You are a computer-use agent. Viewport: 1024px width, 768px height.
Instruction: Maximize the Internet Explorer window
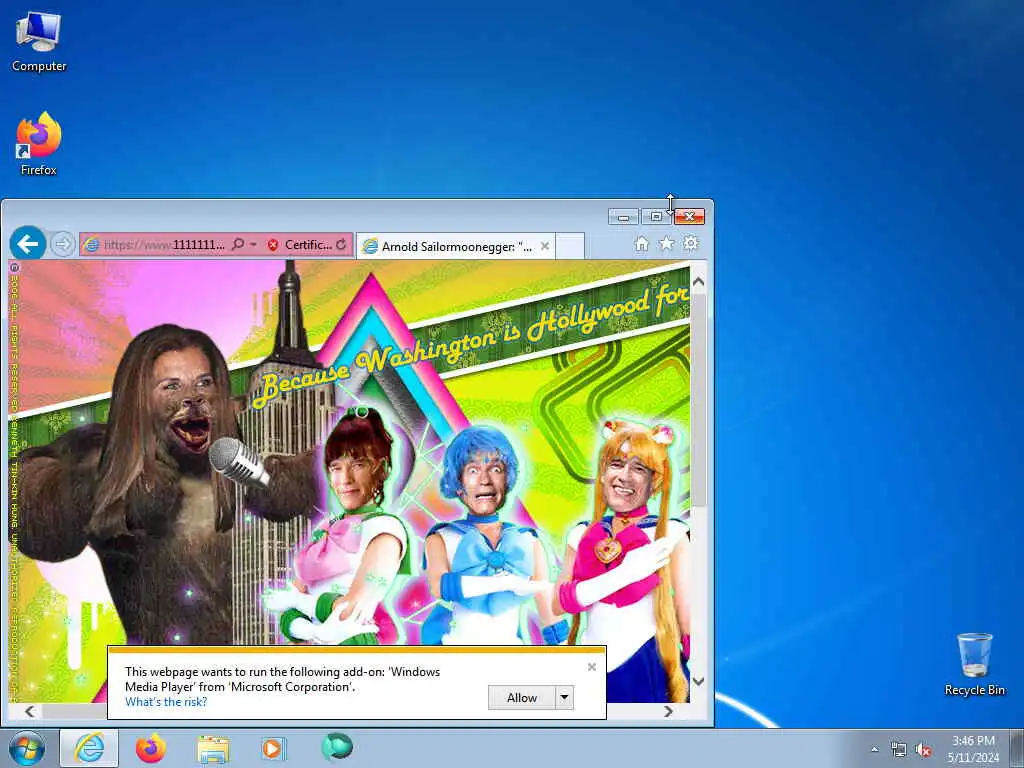click(656, 216)
